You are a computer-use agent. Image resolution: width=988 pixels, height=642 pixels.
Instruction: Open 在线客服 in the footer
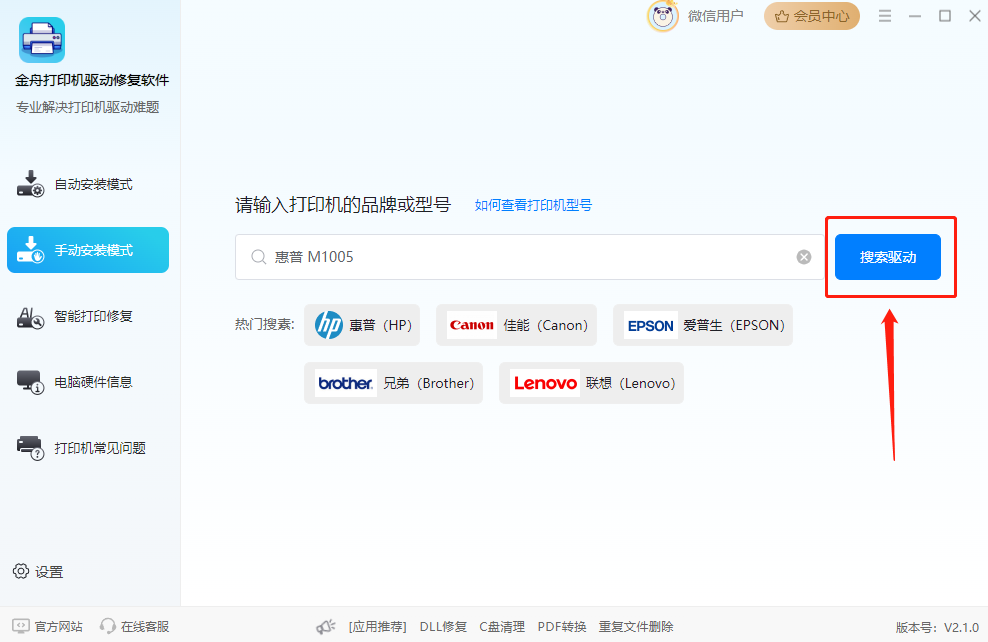(x=135, y=626)
